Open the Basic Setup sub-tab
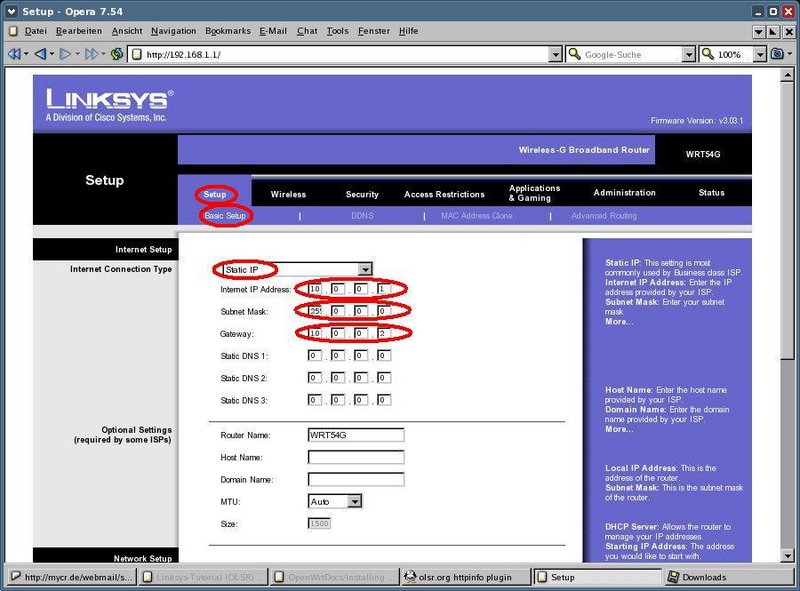Image resolution: width=800 pixels, height=591 pixels. click(x=225, y=216)
